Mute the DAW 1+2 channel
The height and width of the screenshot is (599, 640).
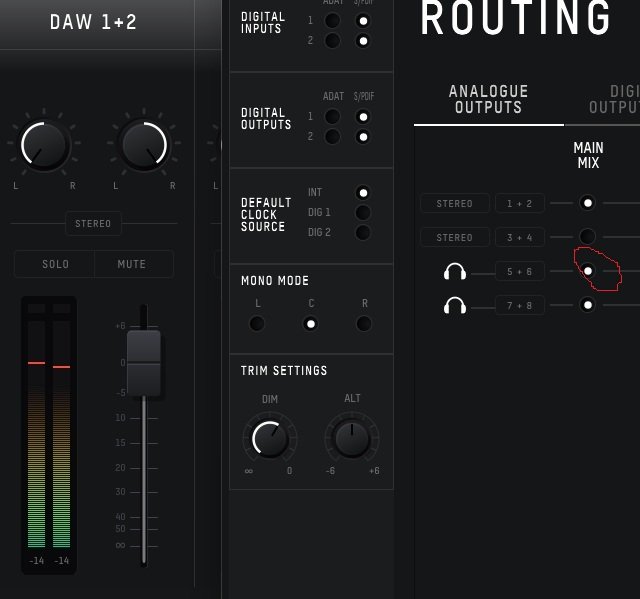pyautogui.click(x=134, y=264)
